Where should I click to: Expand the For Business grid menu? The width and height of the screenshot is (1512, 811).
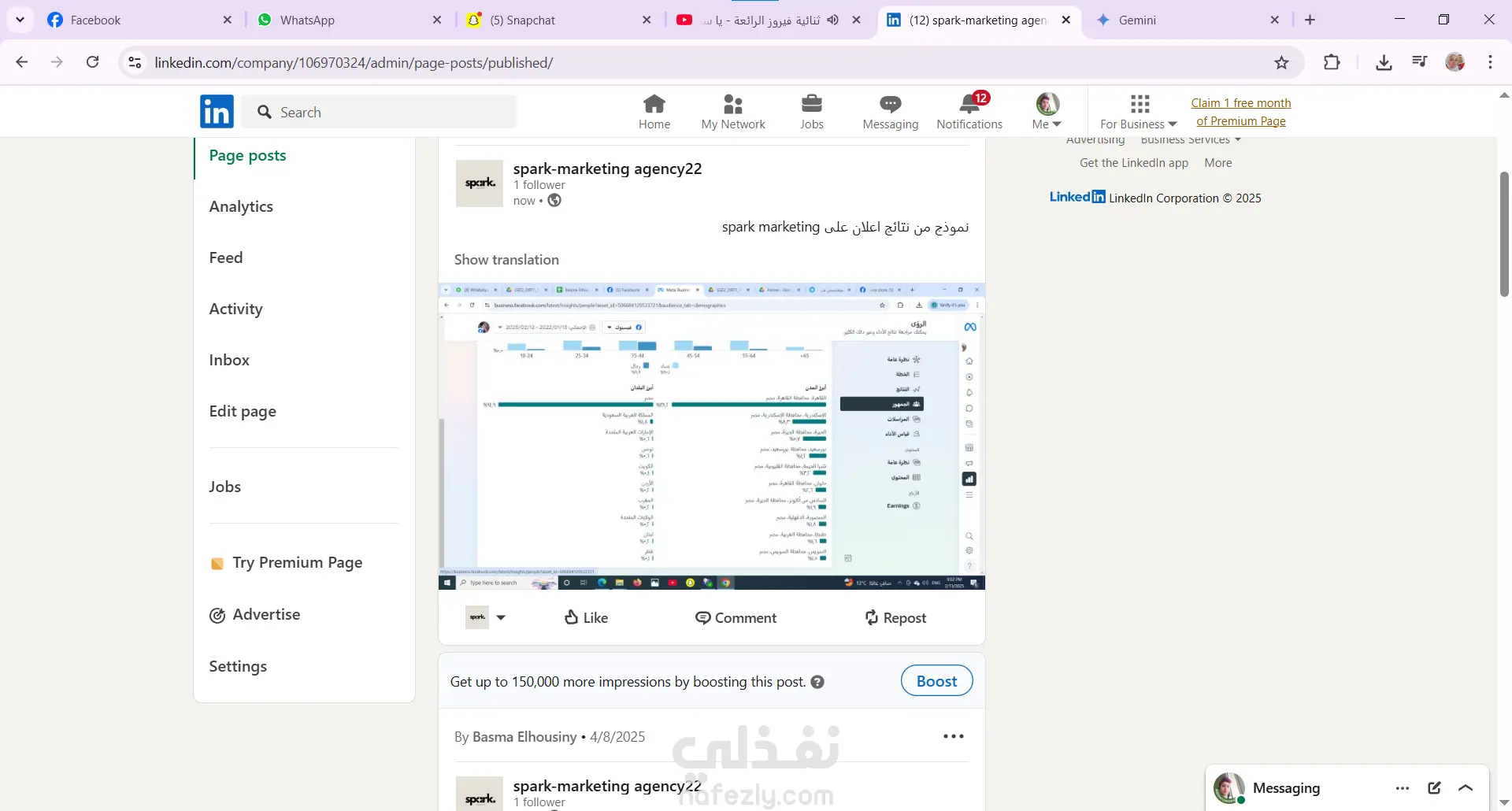point(1139,112)
